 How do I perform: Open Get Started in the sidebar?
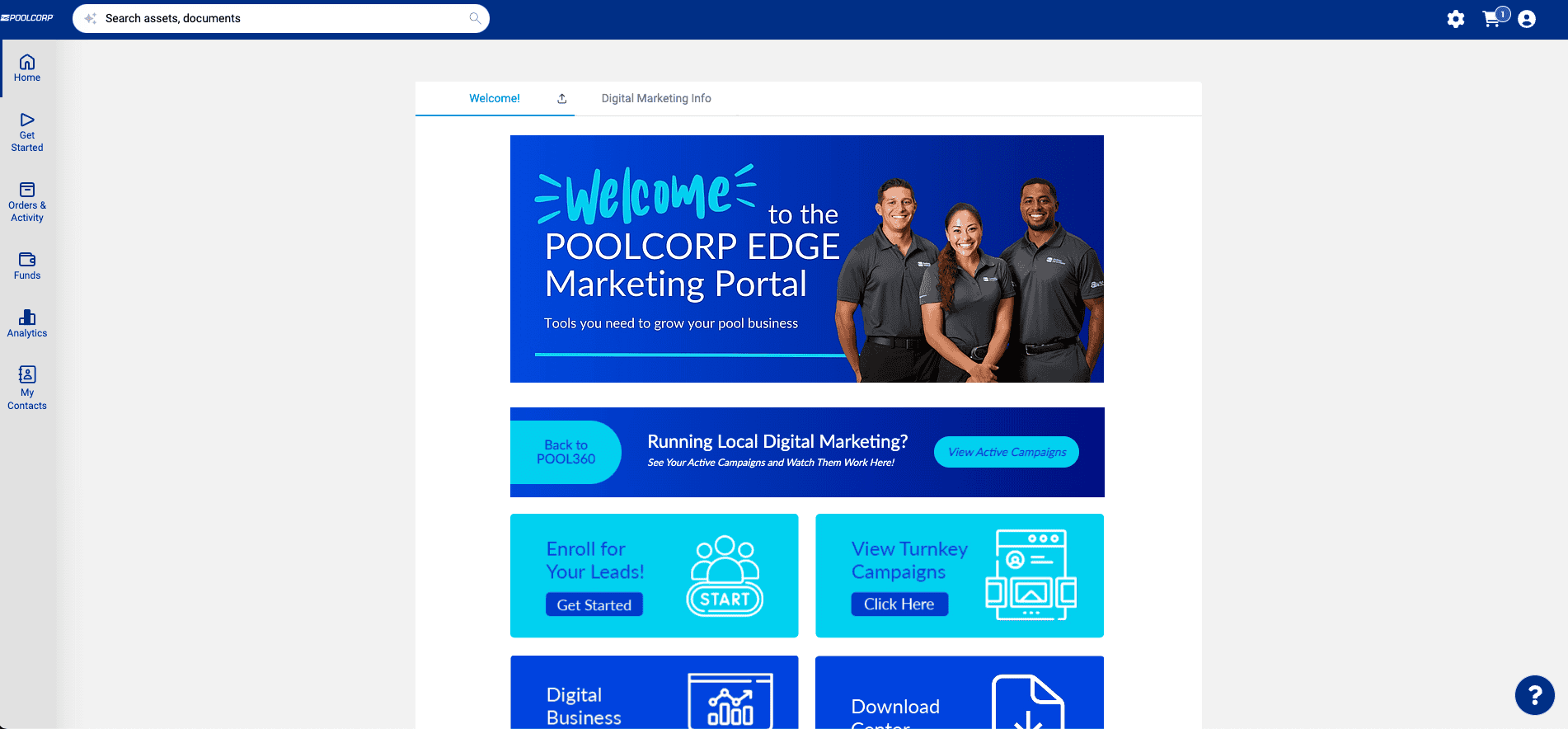[x=27, y=133]
